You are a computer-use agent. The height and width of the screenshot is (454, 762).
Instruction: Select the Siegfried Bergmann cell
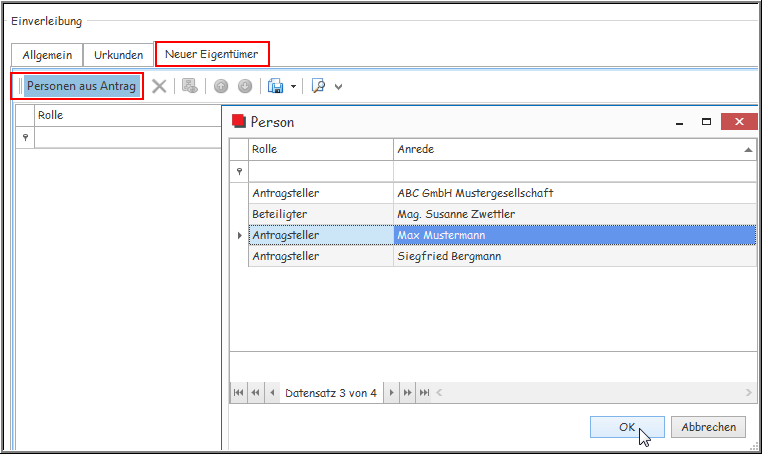(x=574, y=256)
